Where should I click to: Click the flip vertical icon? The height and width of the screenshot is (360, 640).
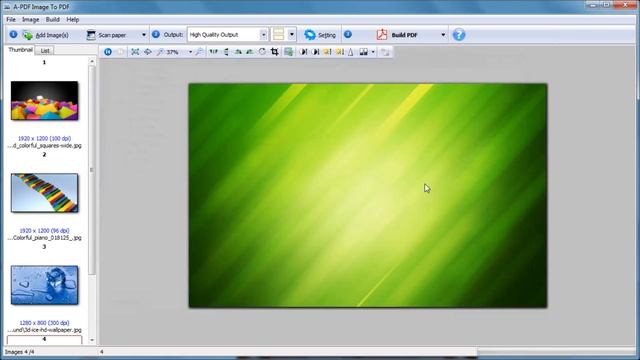(x=226, y=52)
